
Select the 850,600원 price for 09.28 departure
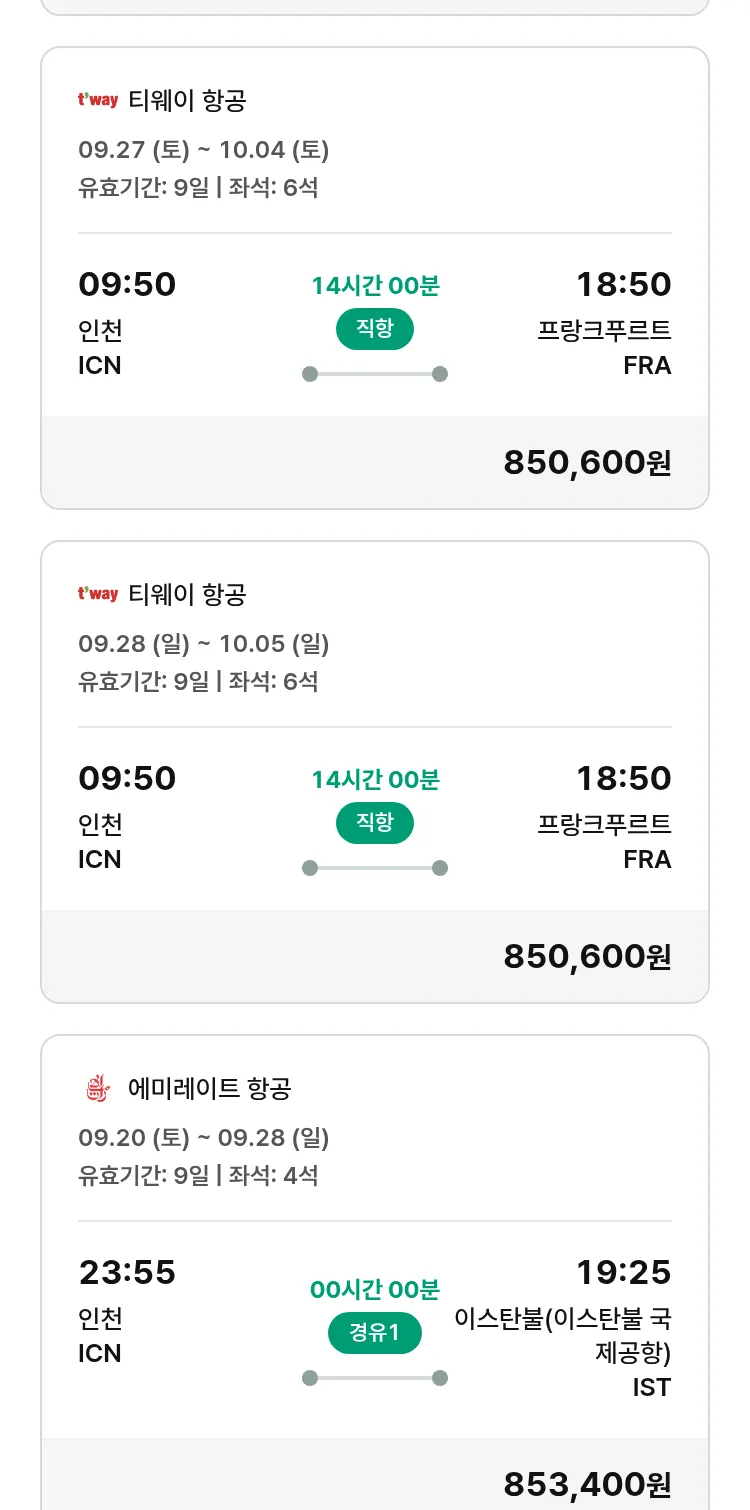(x=587, y=956)
